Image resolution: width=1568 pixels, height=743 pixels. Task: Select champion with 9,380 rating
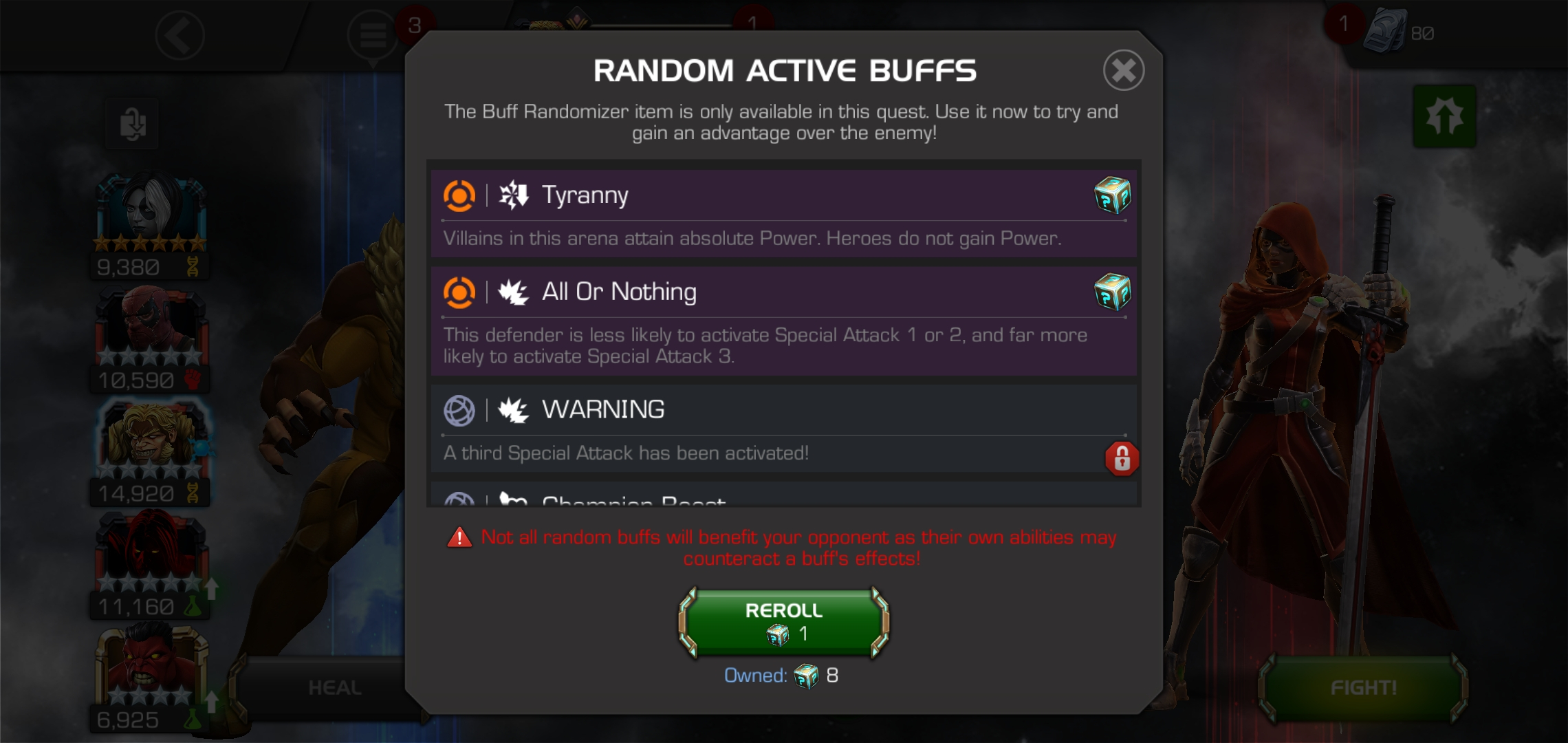click(149, 226)
